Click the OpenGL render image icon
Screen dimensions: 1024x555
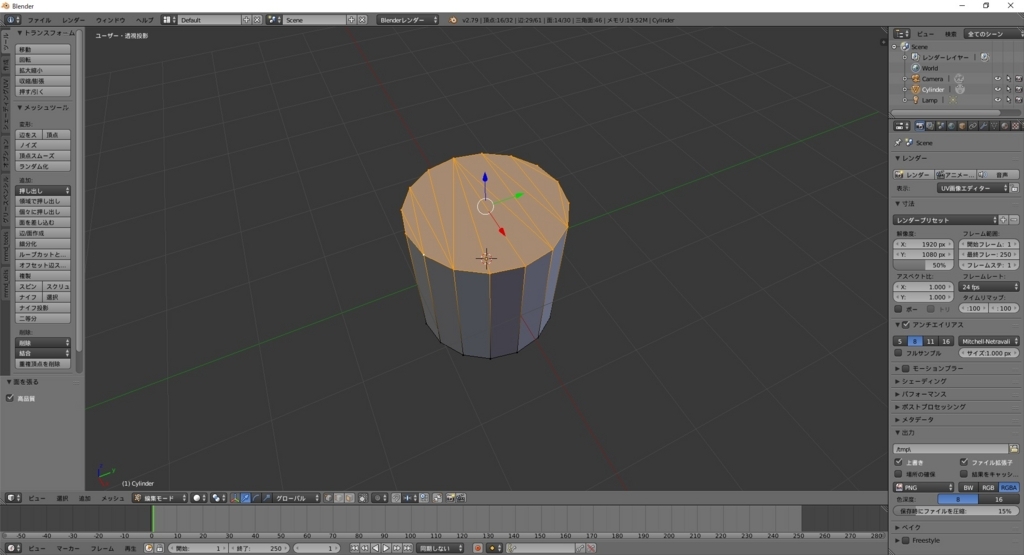[451, 498]
